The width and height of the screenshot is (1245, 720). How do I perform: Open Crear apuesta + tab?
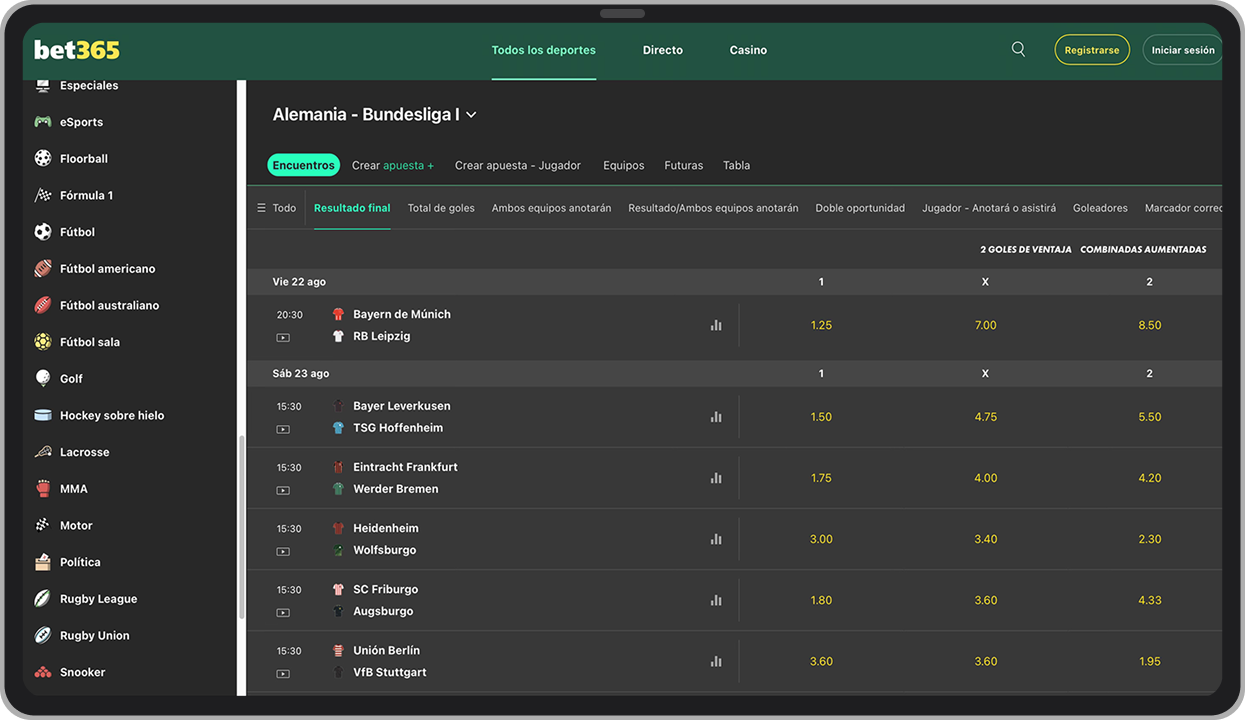click(393, 166)
